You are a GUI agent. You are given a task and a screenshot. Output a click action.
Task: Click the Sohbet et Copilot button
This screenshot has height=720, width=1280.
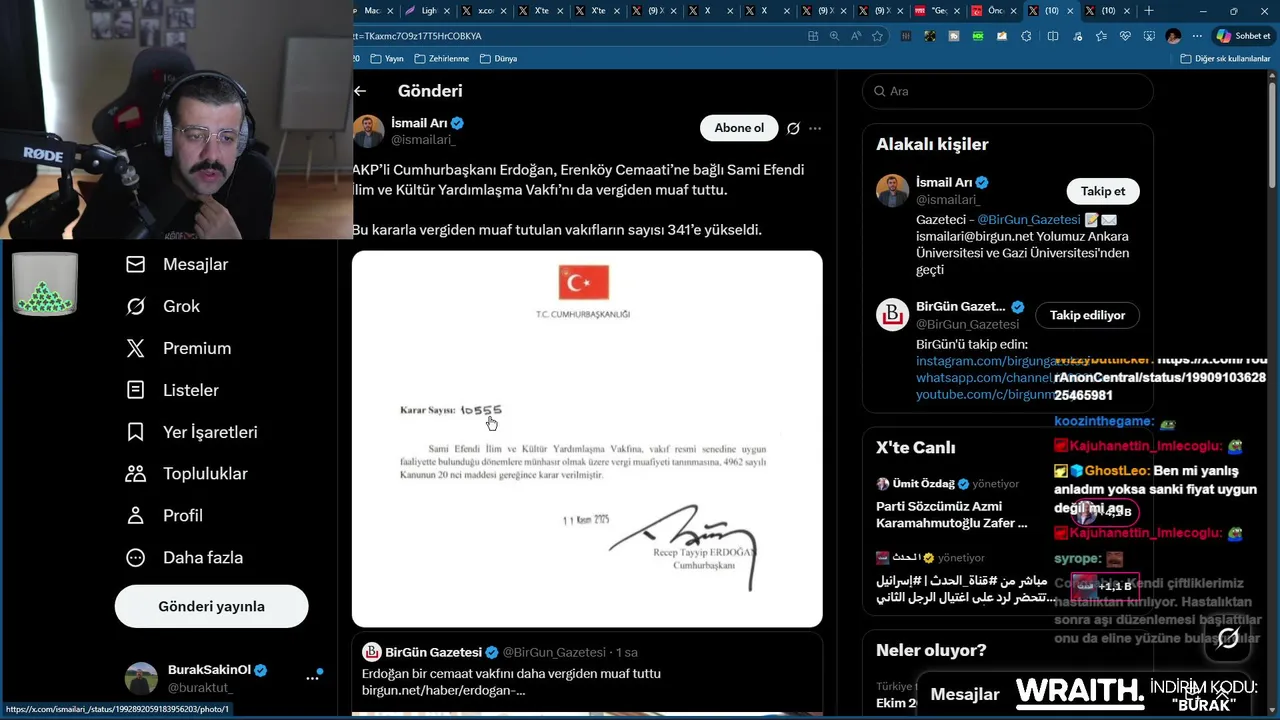(1243, 36)
